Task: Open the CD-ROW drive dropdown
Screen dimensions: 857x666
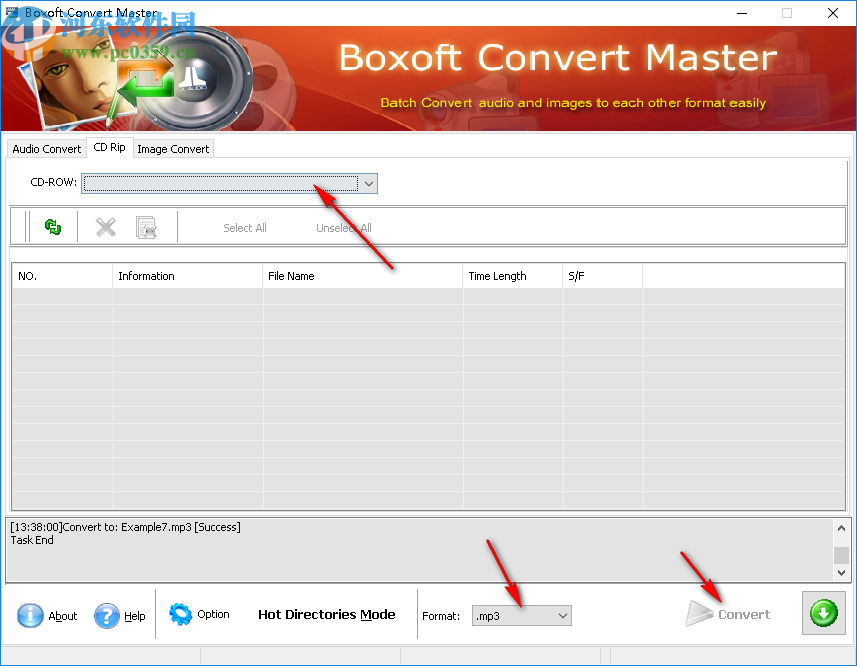Action: (x=367, y=183)
